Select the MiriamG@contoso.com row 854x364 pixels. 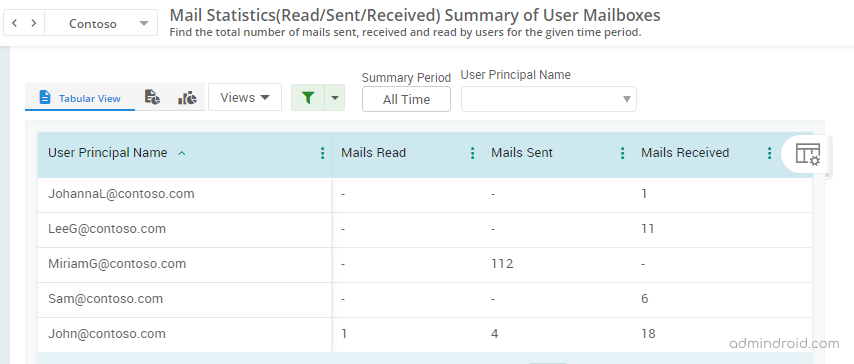pos(425,264)
